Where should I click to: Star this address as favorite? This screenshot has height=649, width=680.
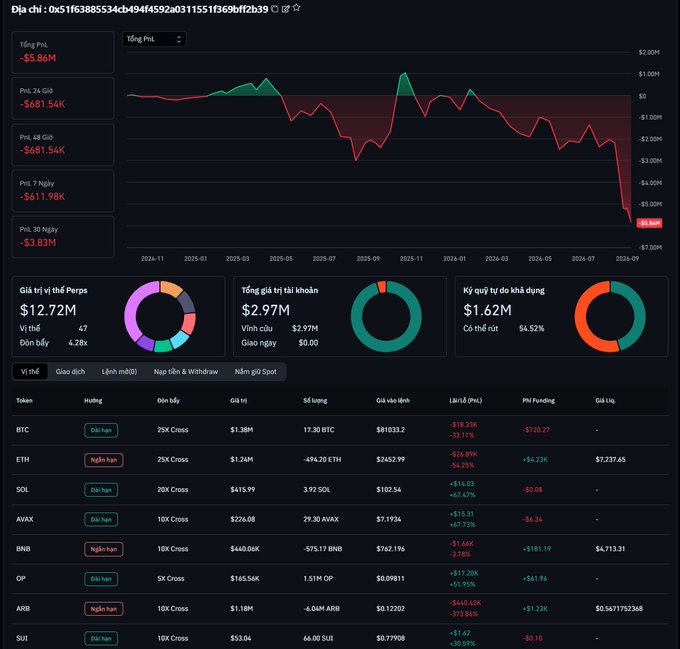pyautogui.click(x=296, y=8)
